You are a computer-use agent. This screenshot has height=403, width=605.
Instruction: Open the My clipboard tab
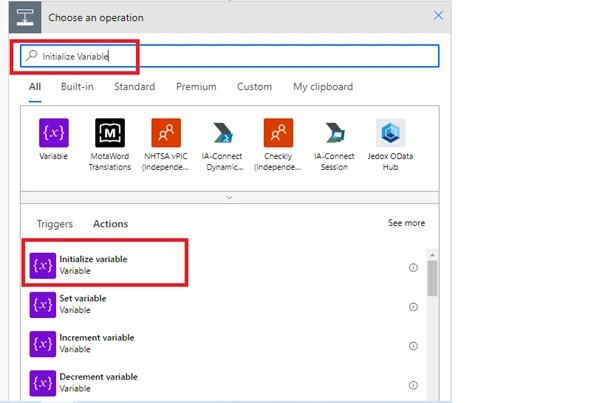point(323,86)
